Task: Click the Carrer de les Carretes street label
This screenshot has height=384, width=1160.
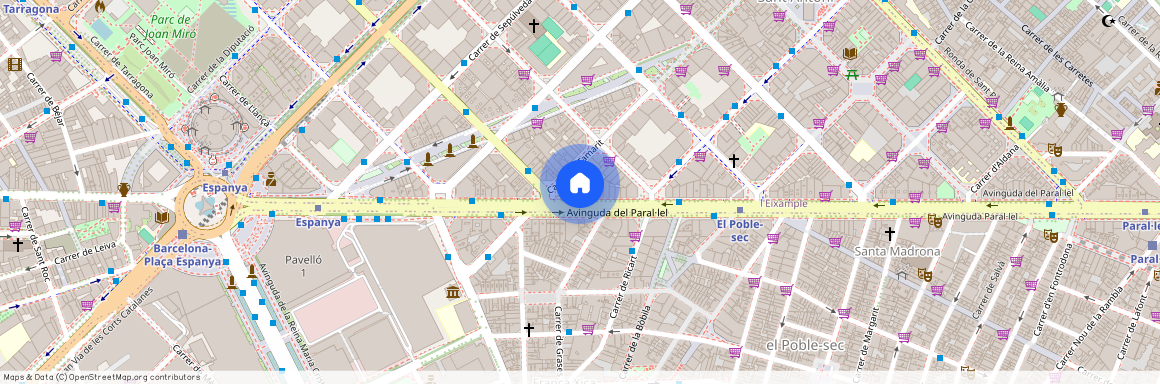Action: pos(1056,55)
